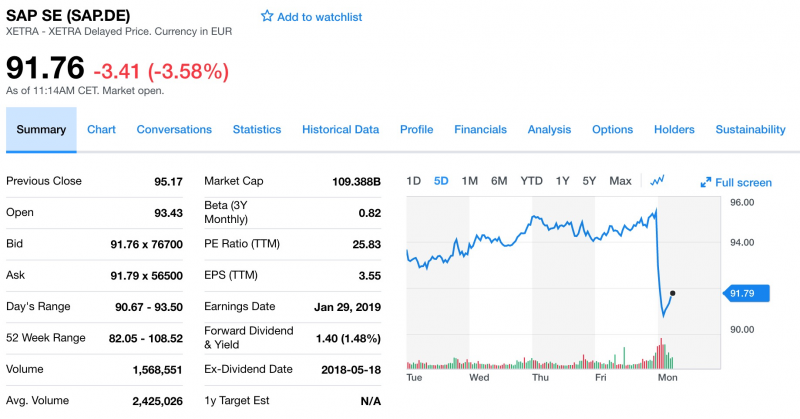Select the YTD chart range
The height and width of the screenshot is (419, 800).
[x=531, y=181]
